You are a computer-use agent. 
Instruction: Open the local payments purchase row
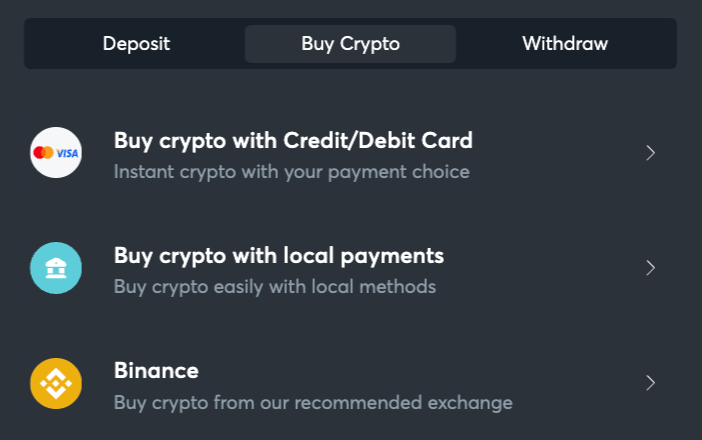350,268
